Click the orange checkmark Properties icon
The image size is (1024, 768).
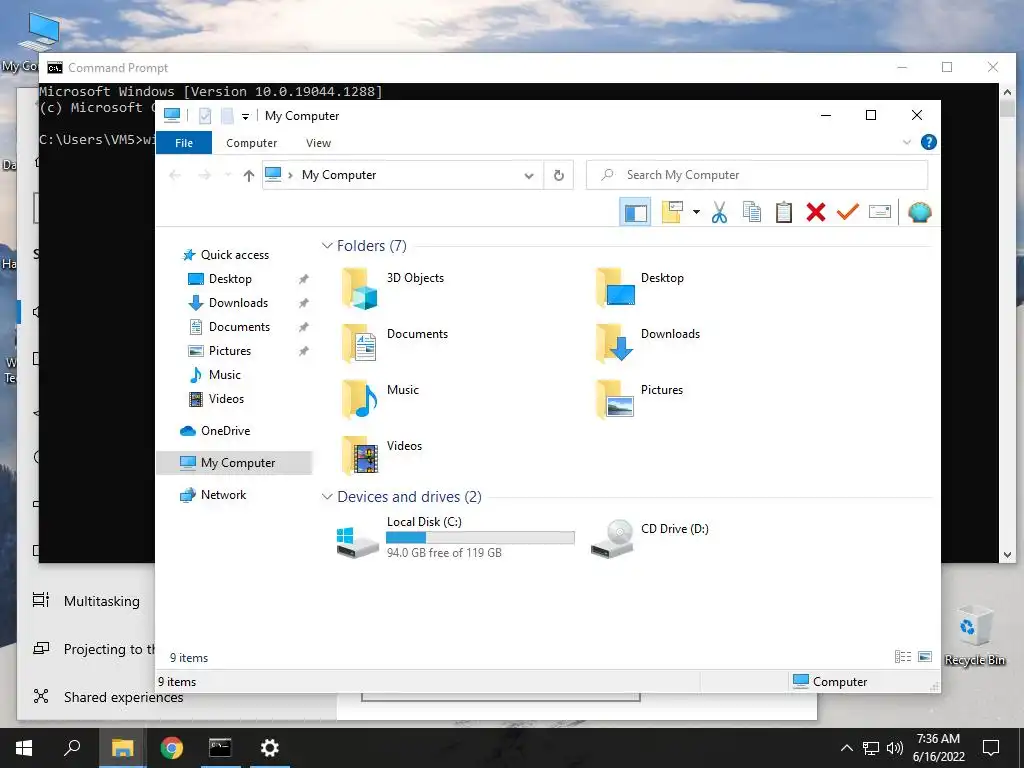click(848, 212)
